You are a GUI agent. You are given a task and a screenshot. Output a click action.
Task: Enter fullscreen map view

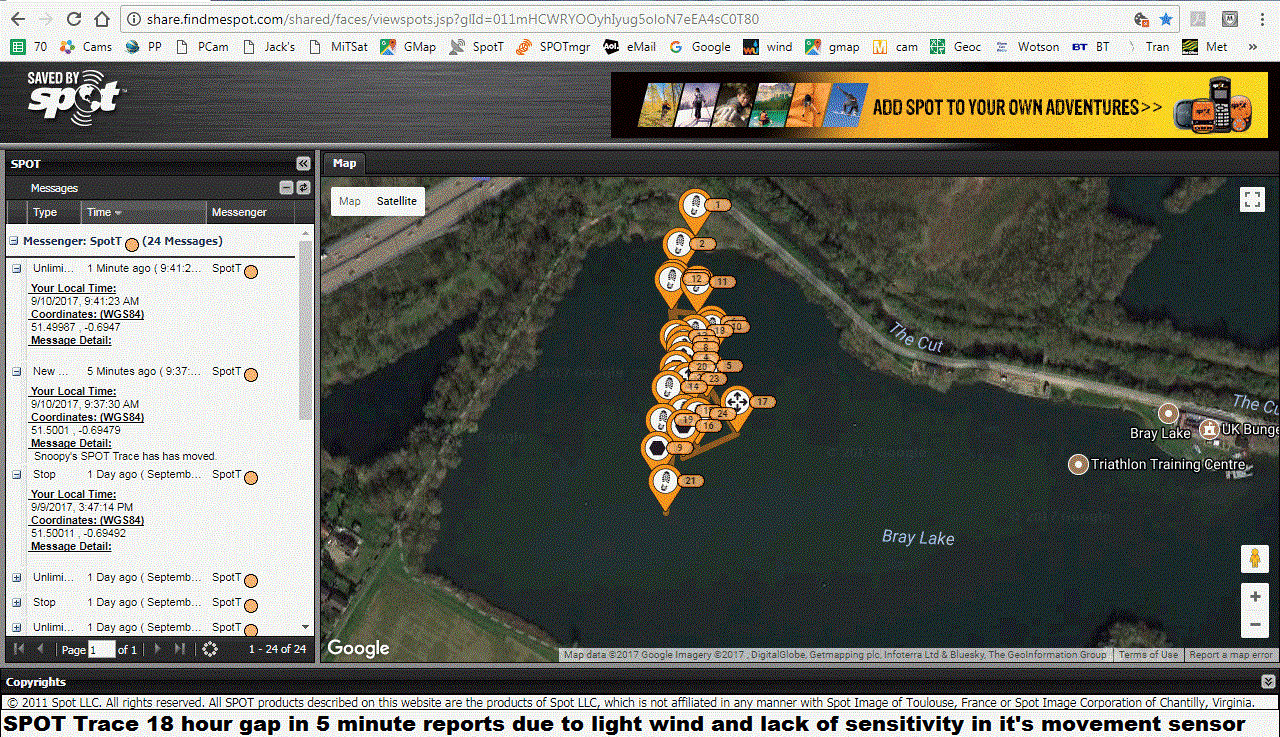(1252, 199)
